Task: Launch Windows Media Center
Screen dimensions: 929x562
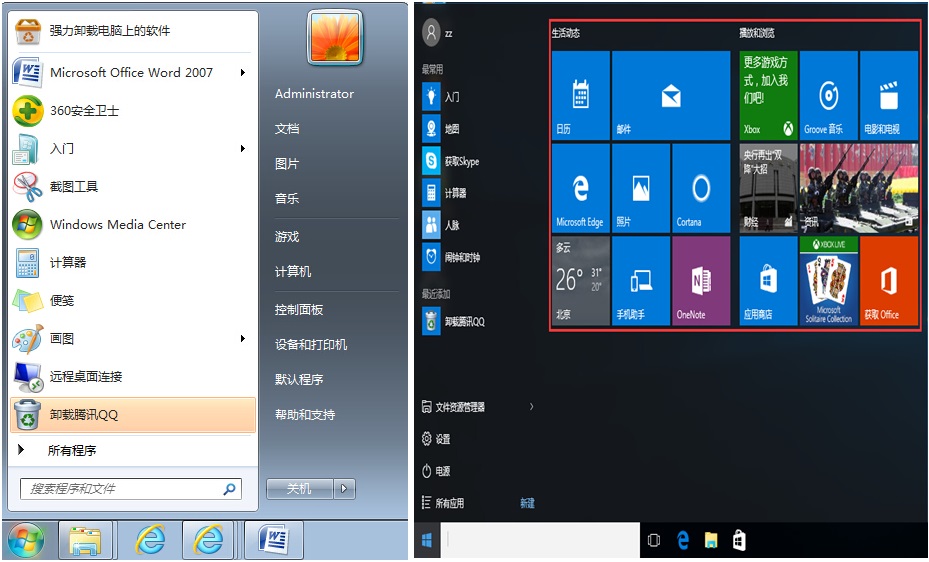Action: pyautogui.click(x=133, y=224)
